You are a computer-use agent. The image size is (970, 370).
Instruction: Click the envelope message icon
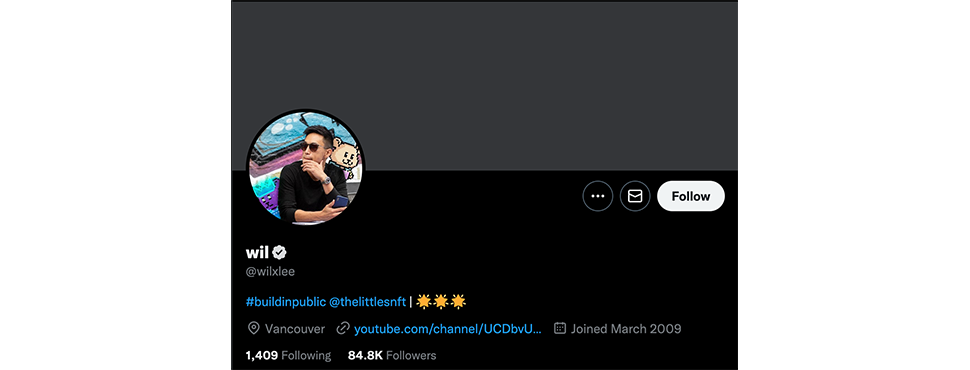pyautogui.click(x=635, y=196)
